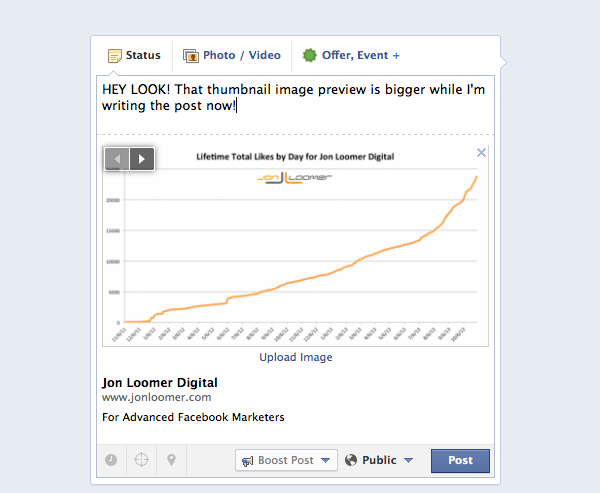This screenshot has width=600, height=493.
Task: Click the Upload Image link
Action: (296, 357)
